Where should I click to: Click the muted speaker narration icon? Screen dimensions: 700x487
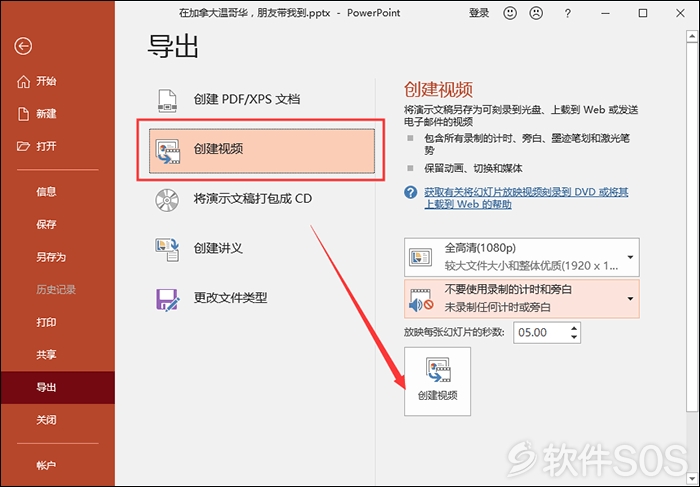421,300
